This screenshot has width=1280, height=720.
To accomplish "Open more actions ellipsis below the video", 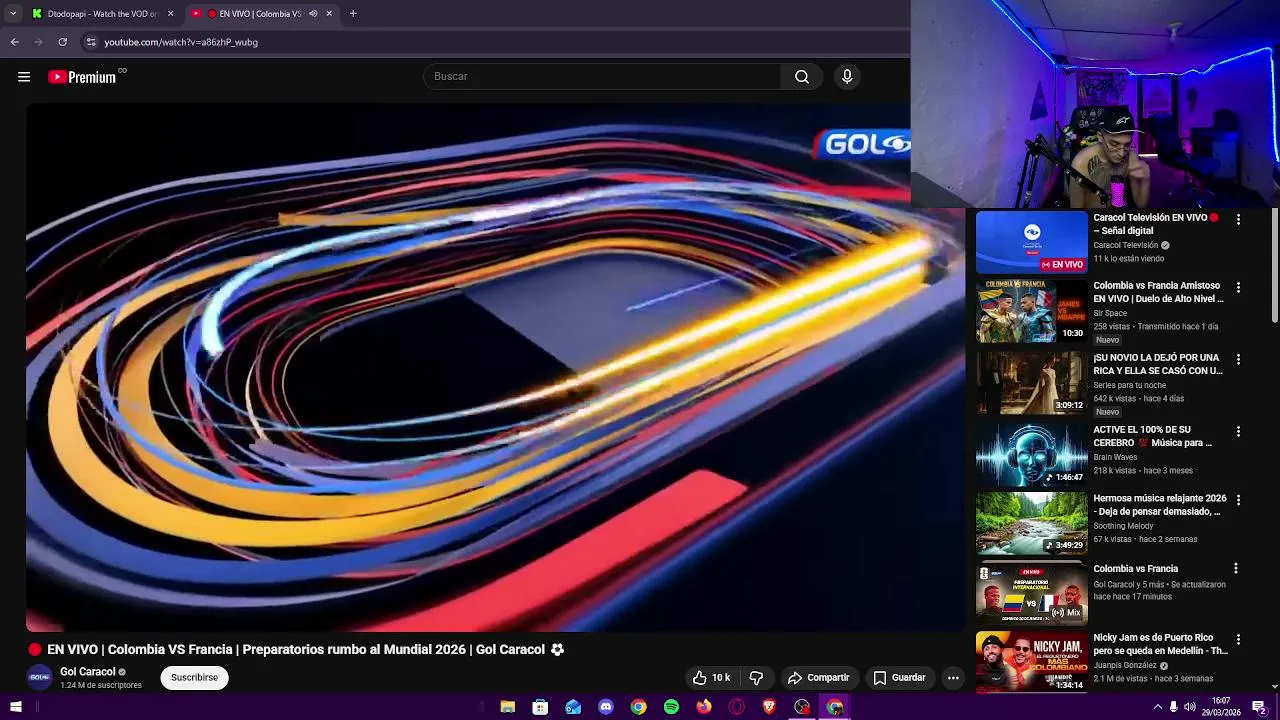I will coord(953,678).
